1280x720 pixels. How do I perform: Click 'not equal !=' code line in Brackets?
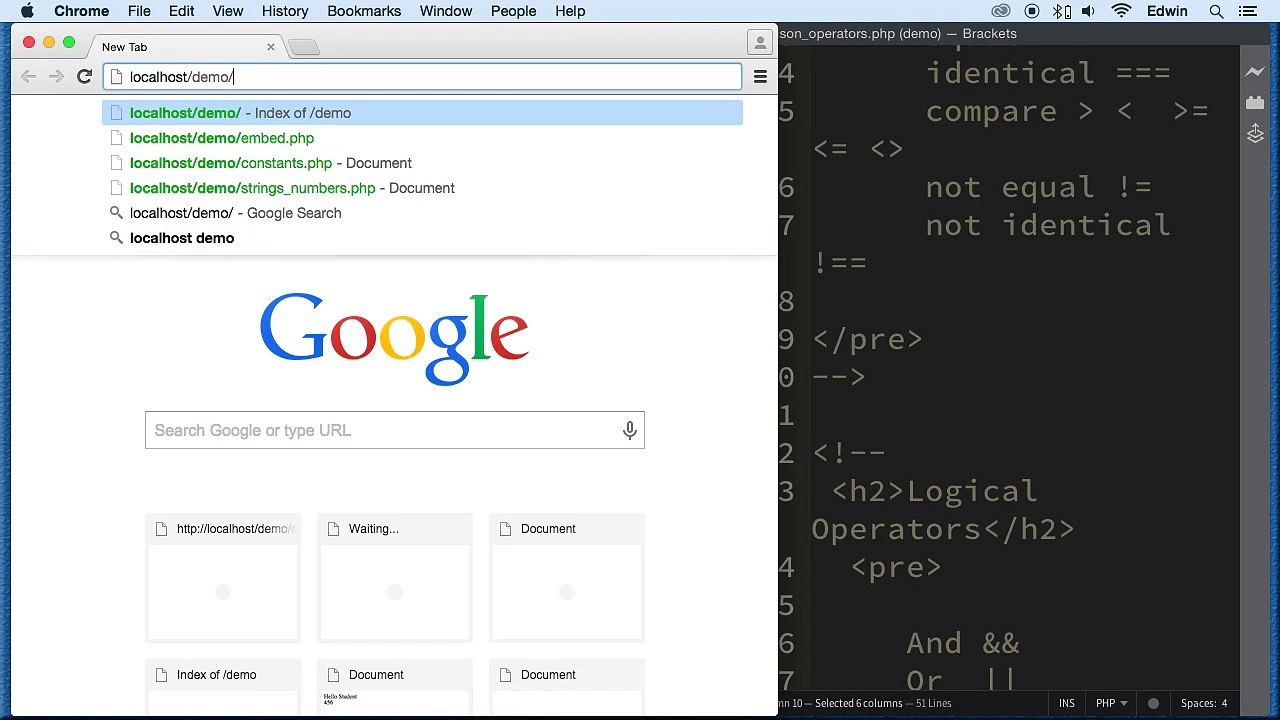1039,187
